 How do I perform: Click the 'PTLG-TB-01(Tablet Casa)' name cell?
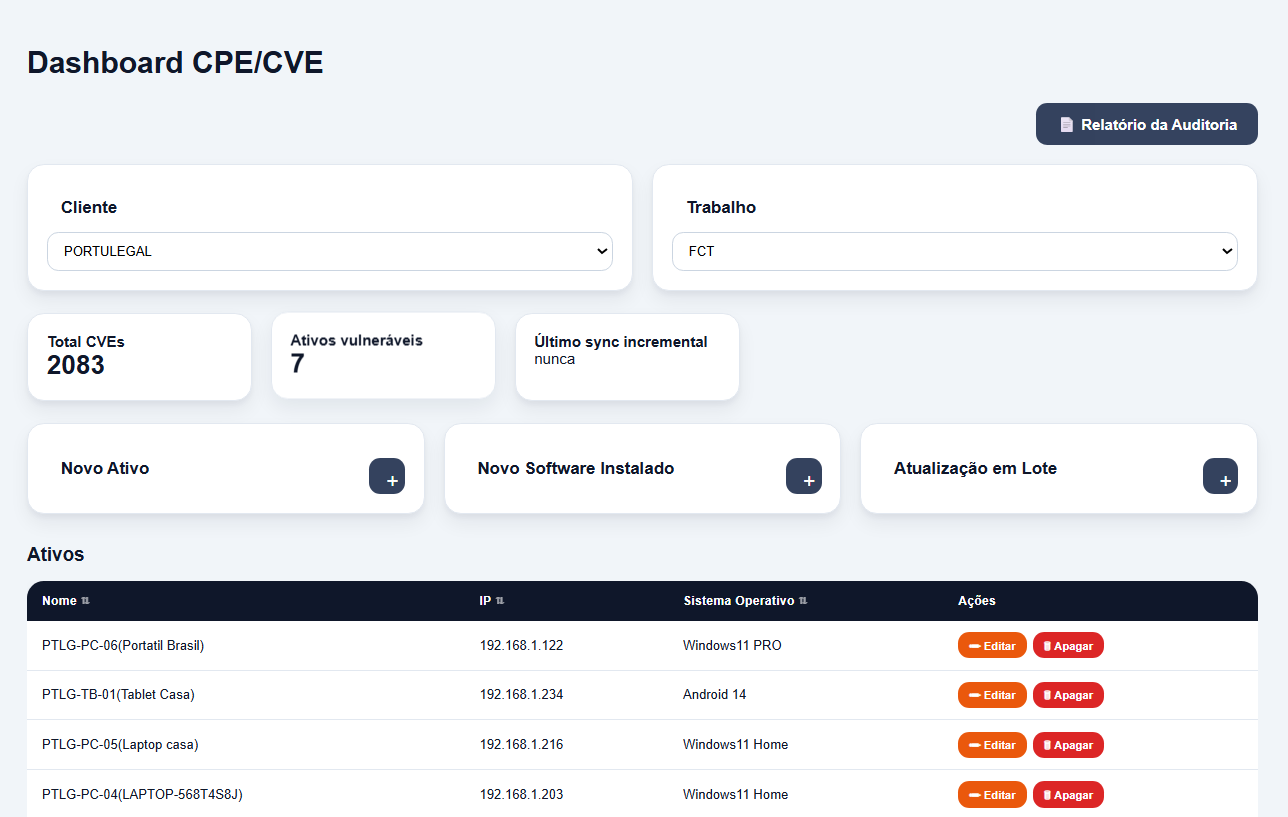coord(118,695)
